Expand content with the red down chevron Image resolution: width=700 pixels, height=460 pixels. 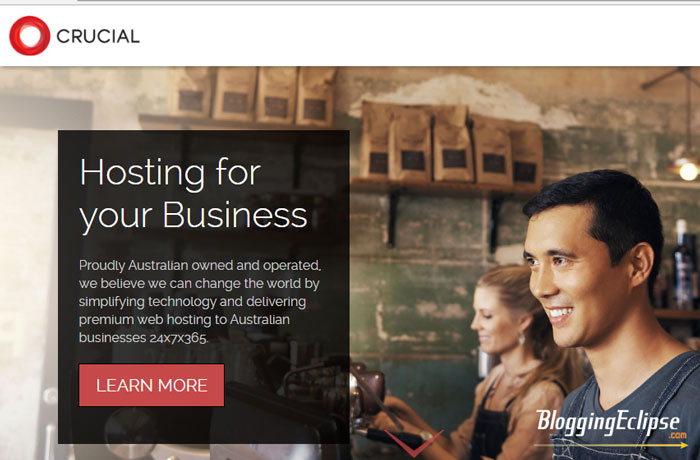(x=414, y=443)
